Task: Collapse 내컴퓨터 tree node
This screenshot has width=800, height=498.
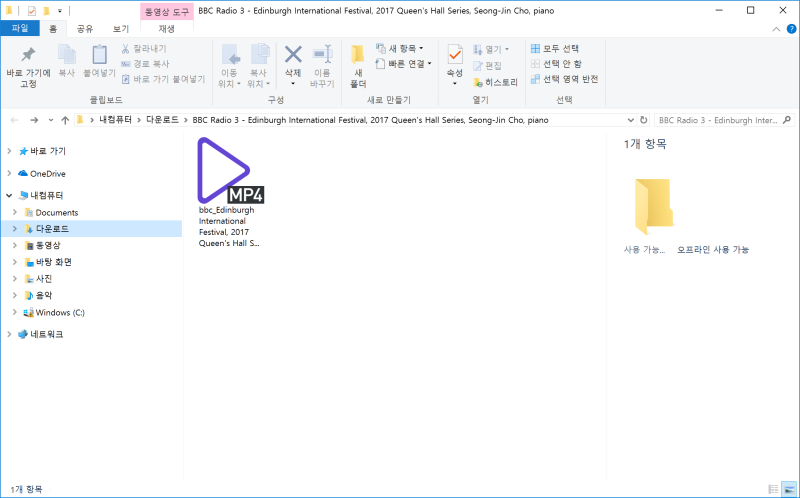Action: click(x=9, y=195)
